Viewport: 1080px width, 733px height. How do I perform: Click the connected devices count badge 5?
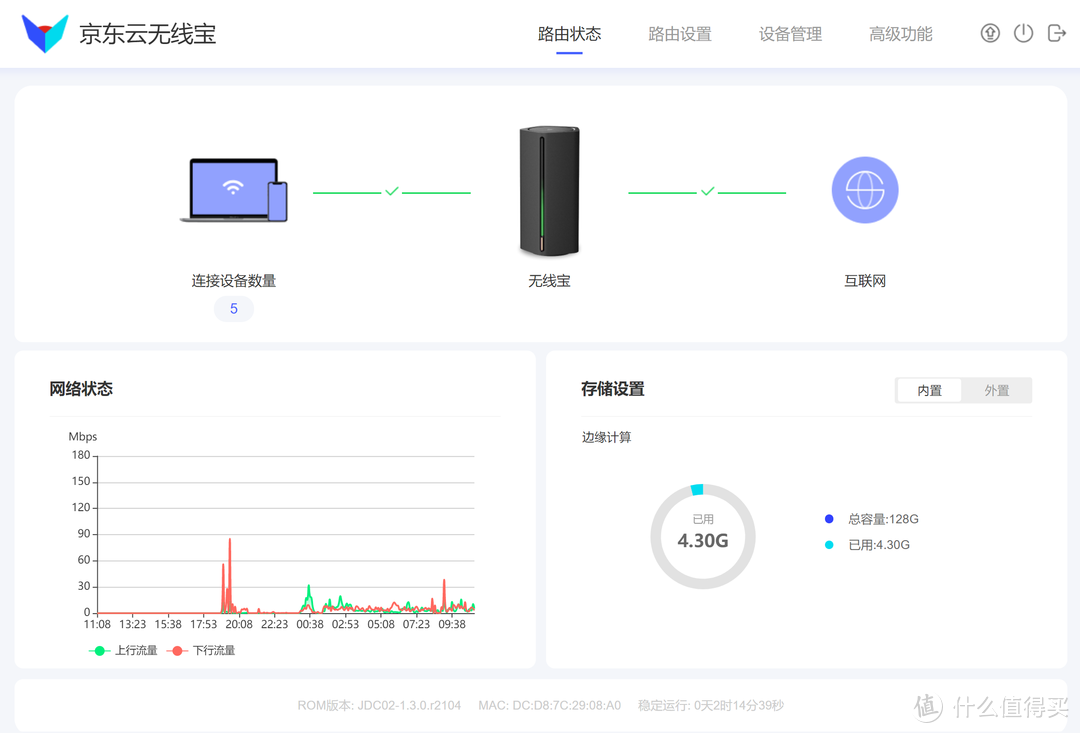pyautogui.click(x=233, y=308)
